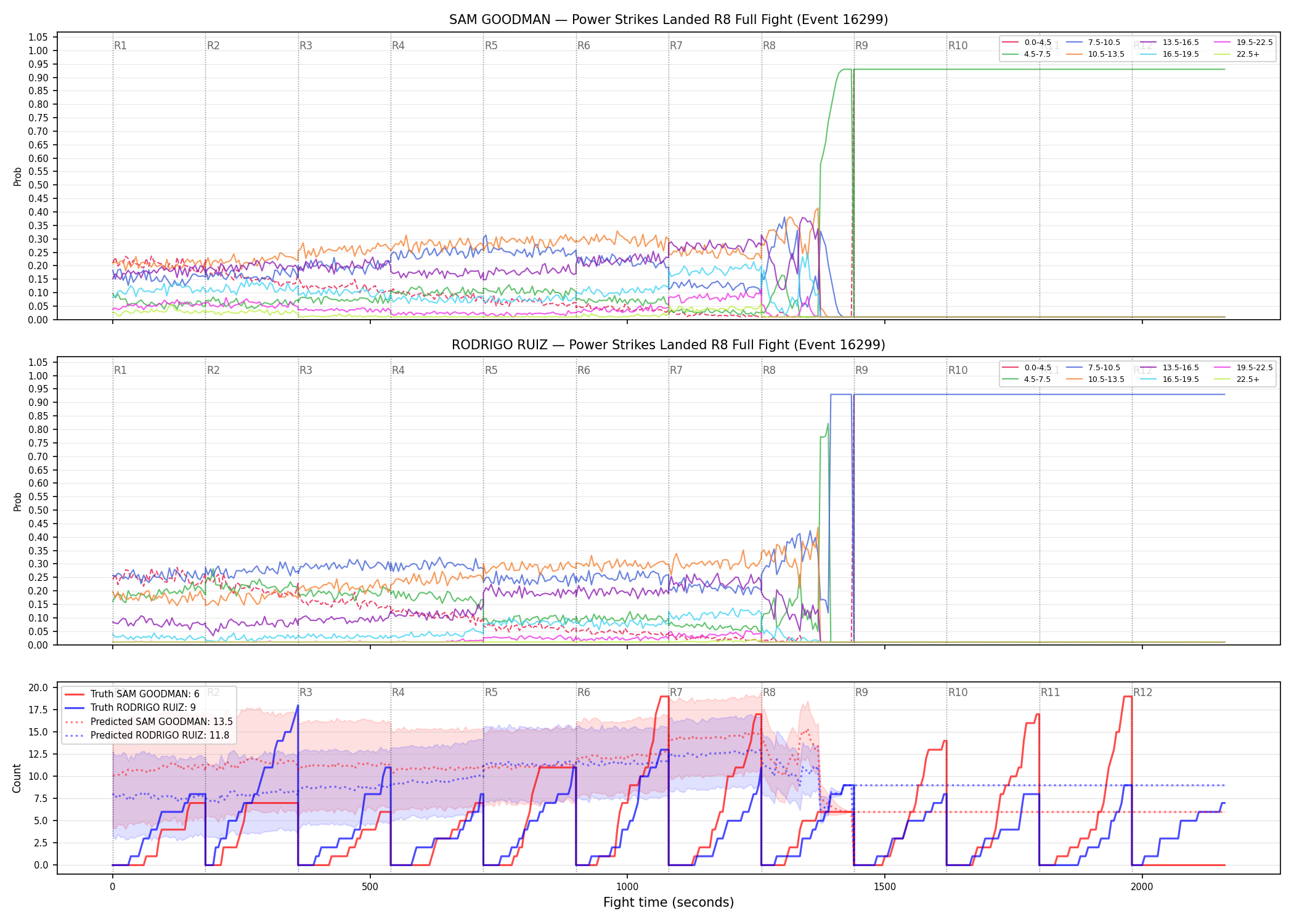Screen dimensions: 1294x924
Task: Click the R10 round marker in Ruiz chart
Action: click(958, 370)
